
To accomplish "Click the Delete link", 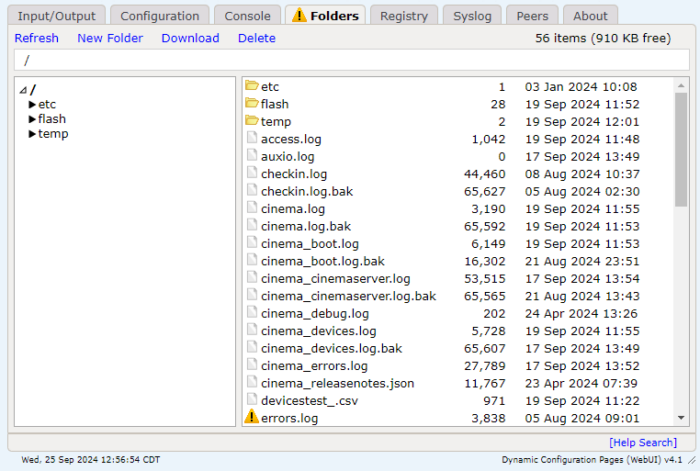I will [257, 38].
